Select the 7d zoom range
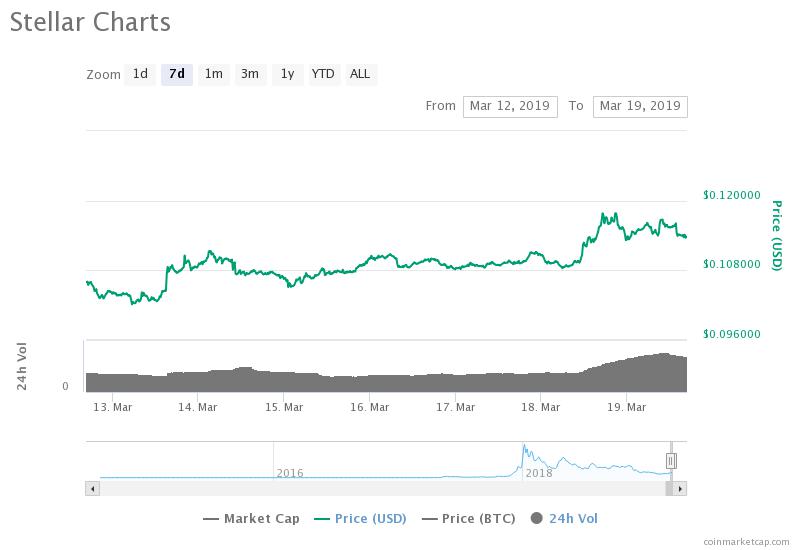 [177, 74]
